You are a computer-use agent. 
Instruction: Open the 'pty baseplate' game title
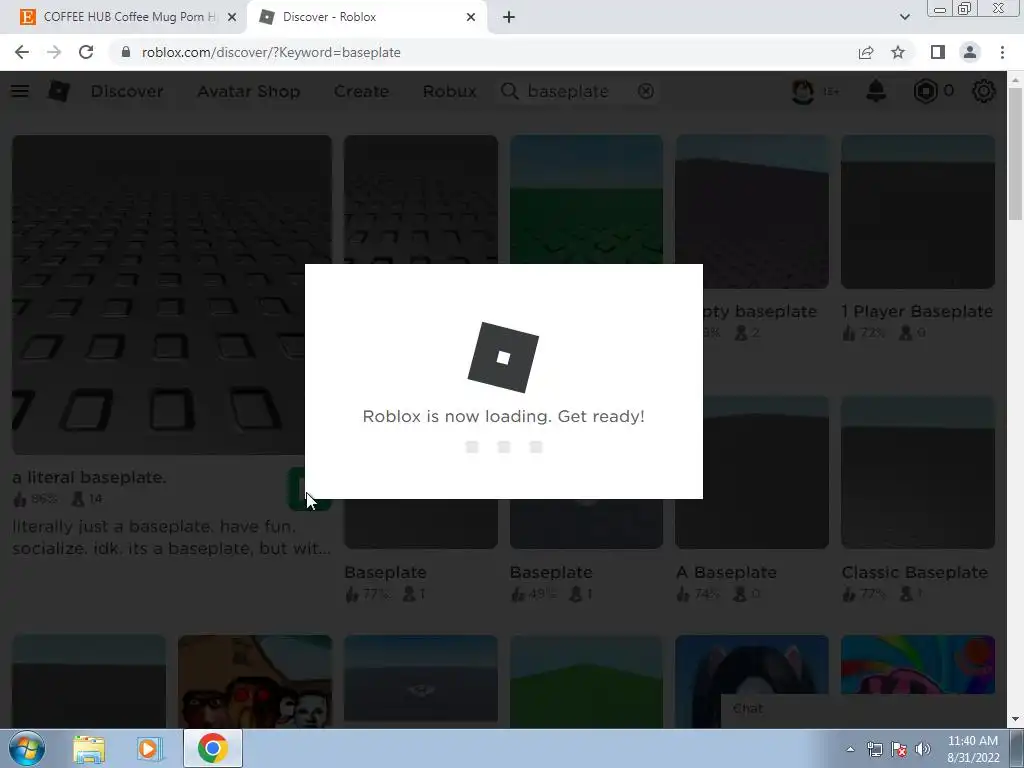760,312
